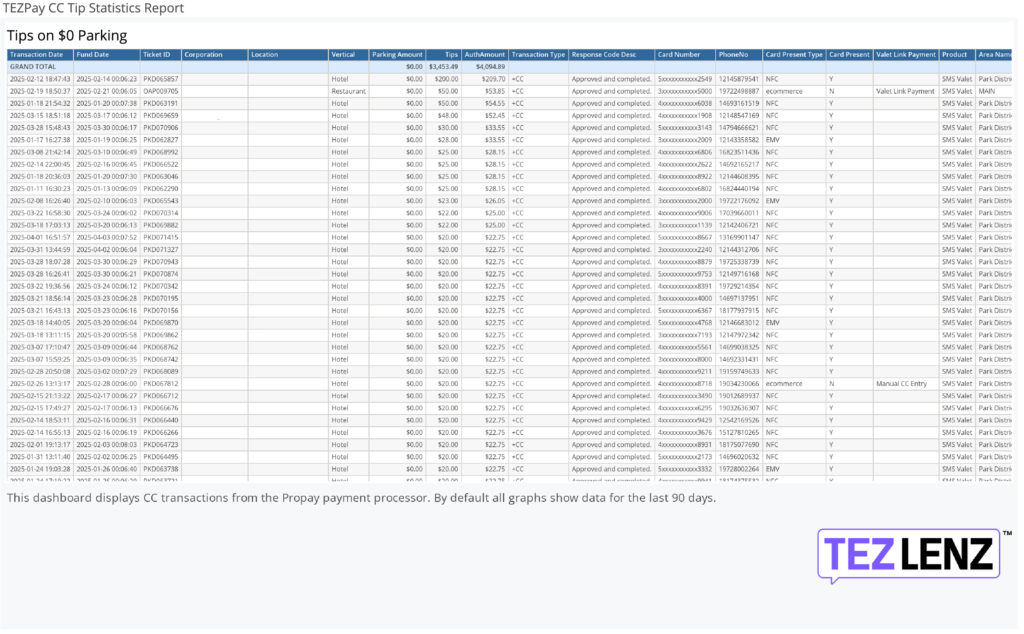Click transaction date 2025-04-01 16:51:57
The height and width of the screenshot is (634, 1024).
tap(40, 238)
